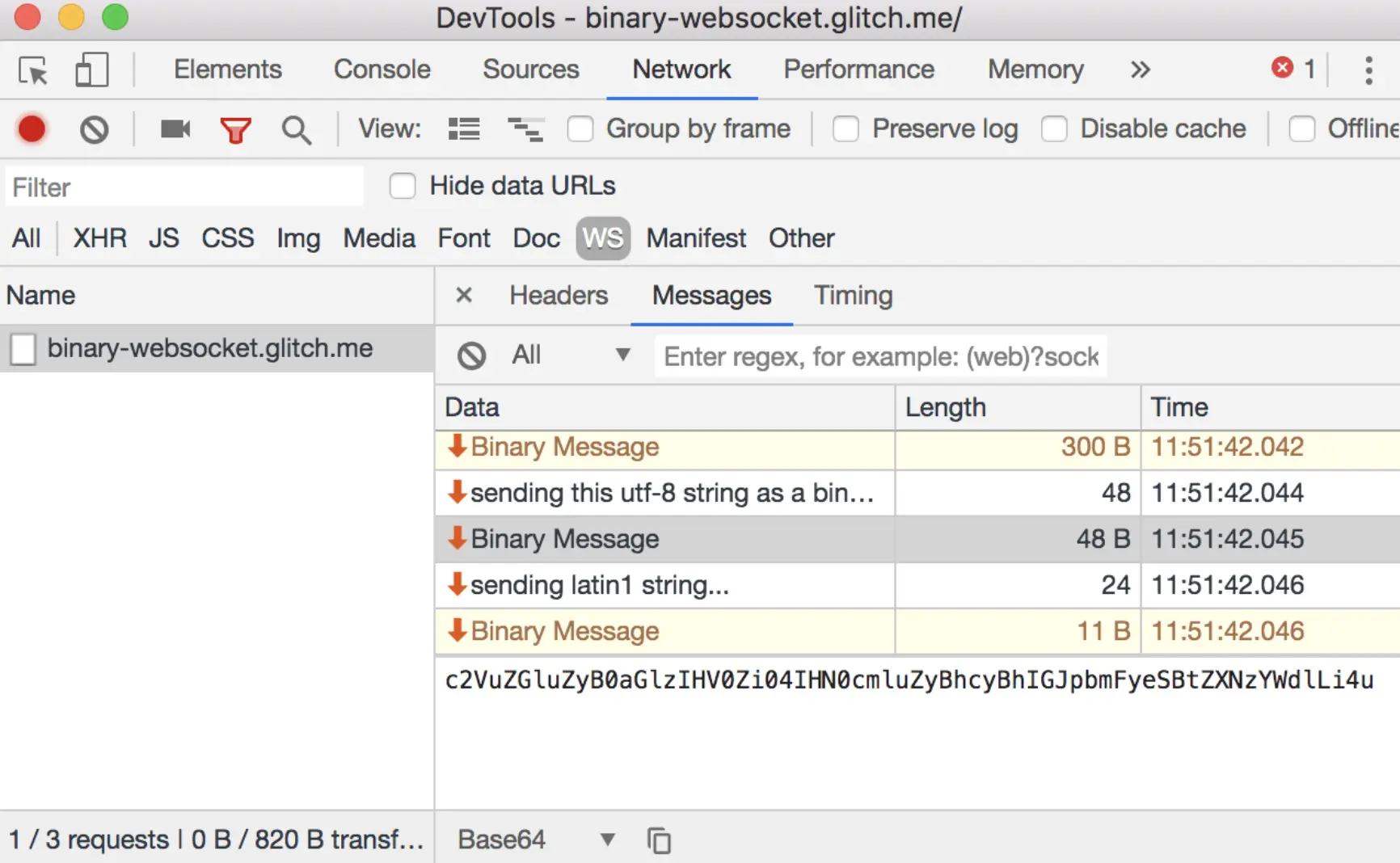The width and height of the screenshot is (1400, 863).
Task: Switch to the Memory tab
Action: coord(1035,69)
